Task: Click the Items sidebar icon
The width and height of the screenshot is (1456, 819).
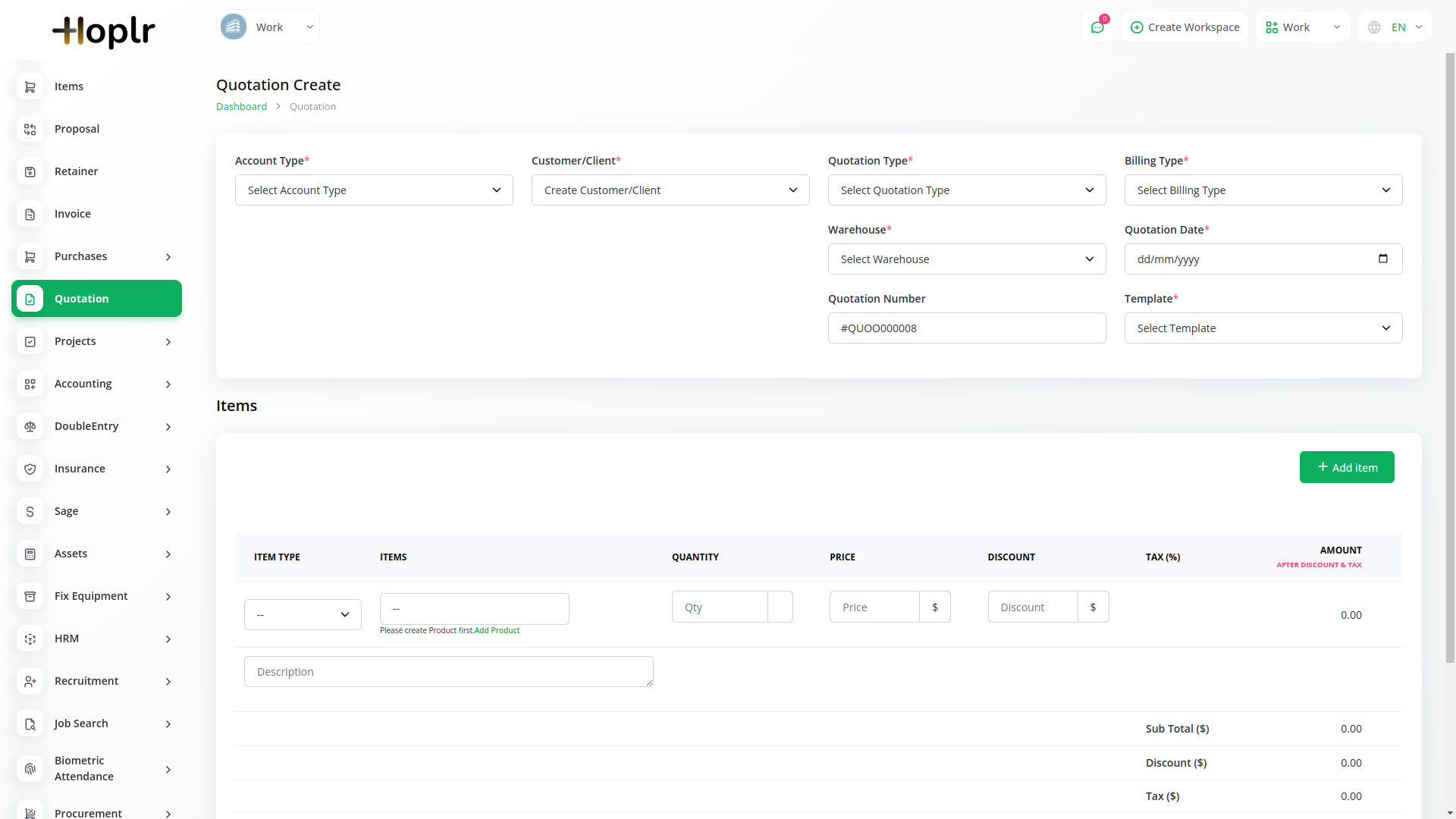Action: point(30,86)
